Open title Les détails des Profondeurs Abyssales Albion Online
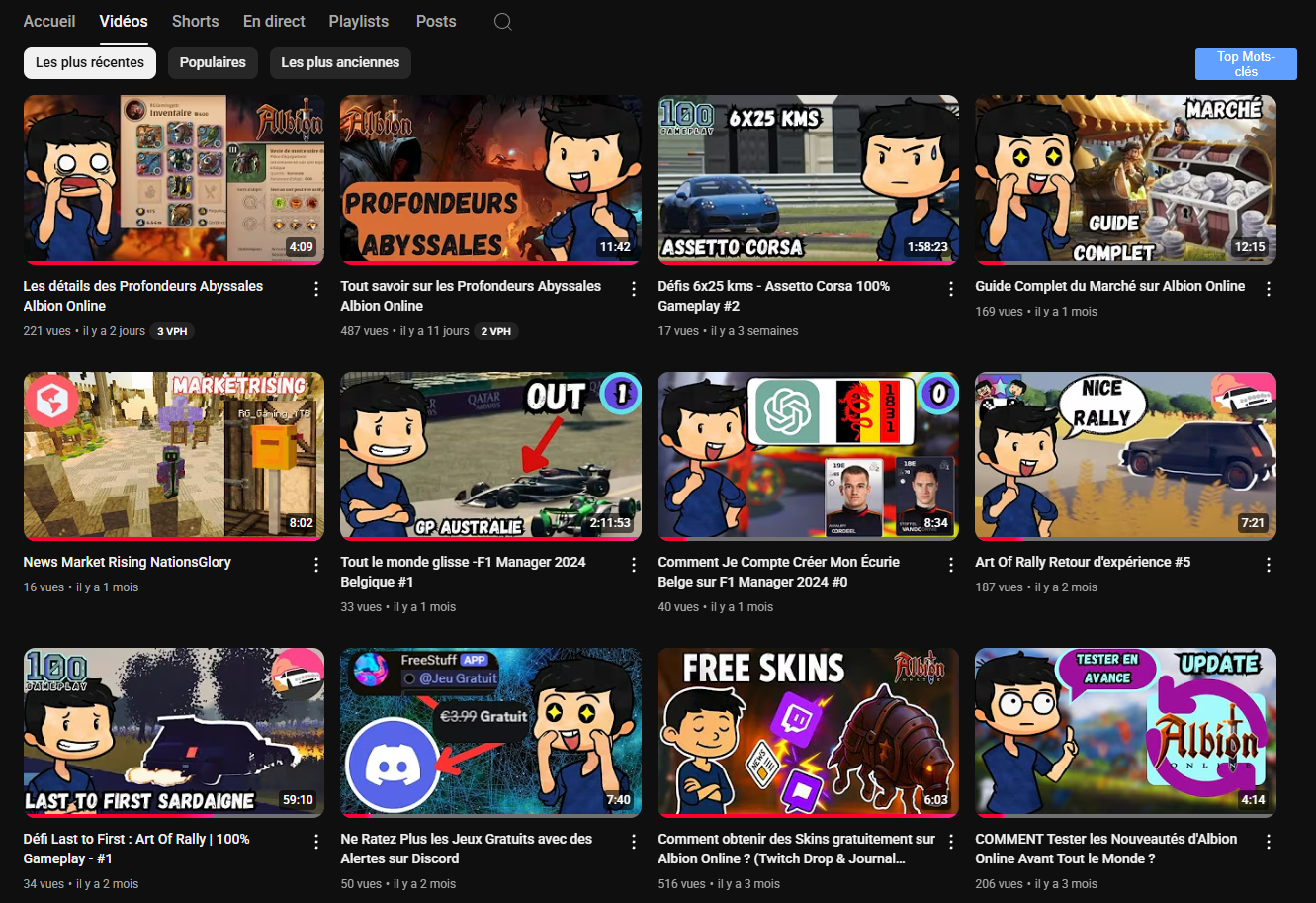Image resolution: width=1316 pixels, height=903 pixels. (143, 296)
